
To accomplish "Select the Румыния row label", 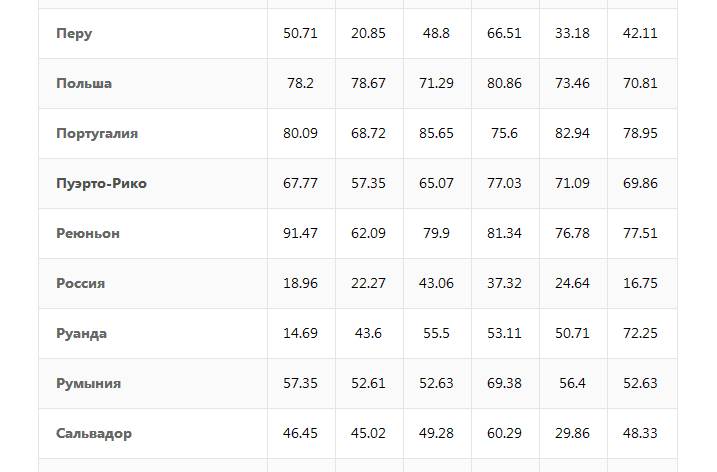I will [x=88, y=383].
